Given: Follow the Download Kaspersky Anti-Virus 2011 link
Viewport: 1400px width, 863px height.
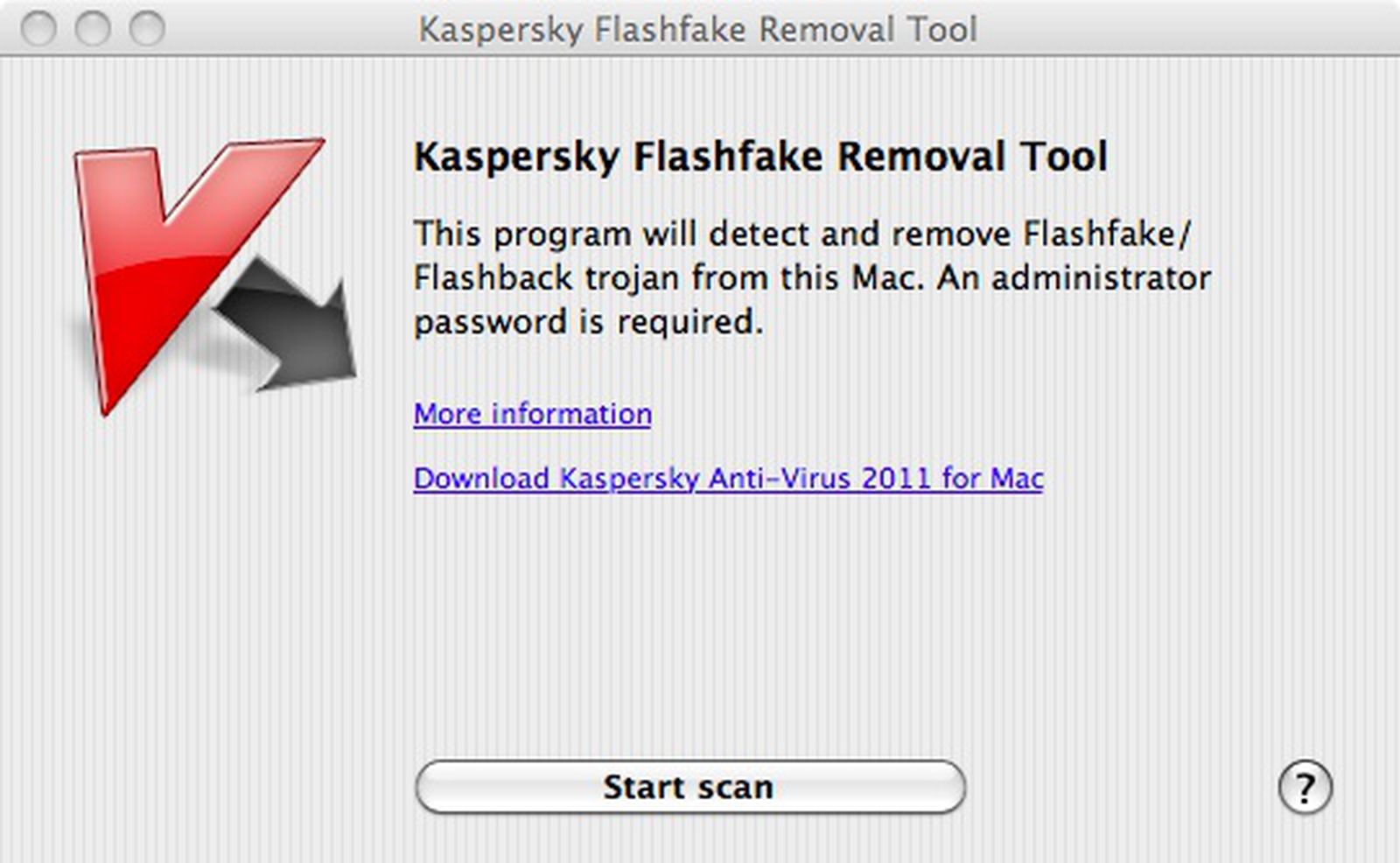Looking at the screenshot, I should point(728,478).
